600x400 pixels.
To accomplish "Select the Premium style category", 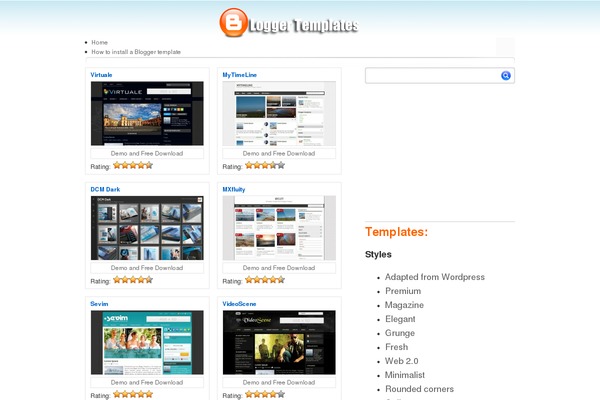I will click(x=403, y=291).
